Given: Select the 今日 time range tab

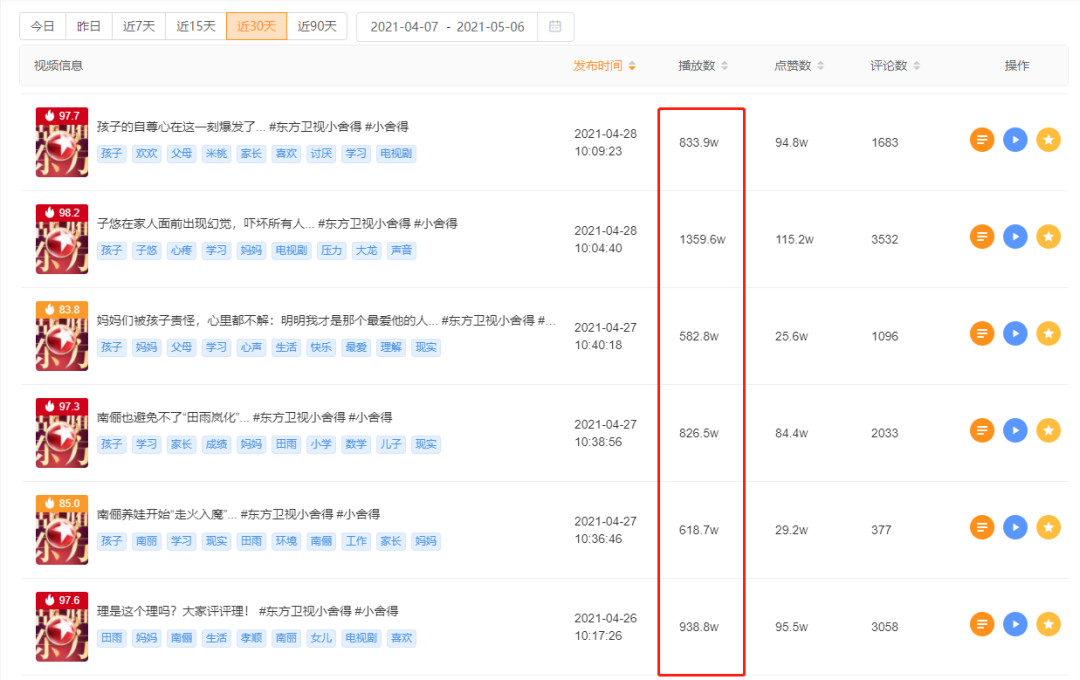Looking at the screenshot, I should (x=43, y=26).
